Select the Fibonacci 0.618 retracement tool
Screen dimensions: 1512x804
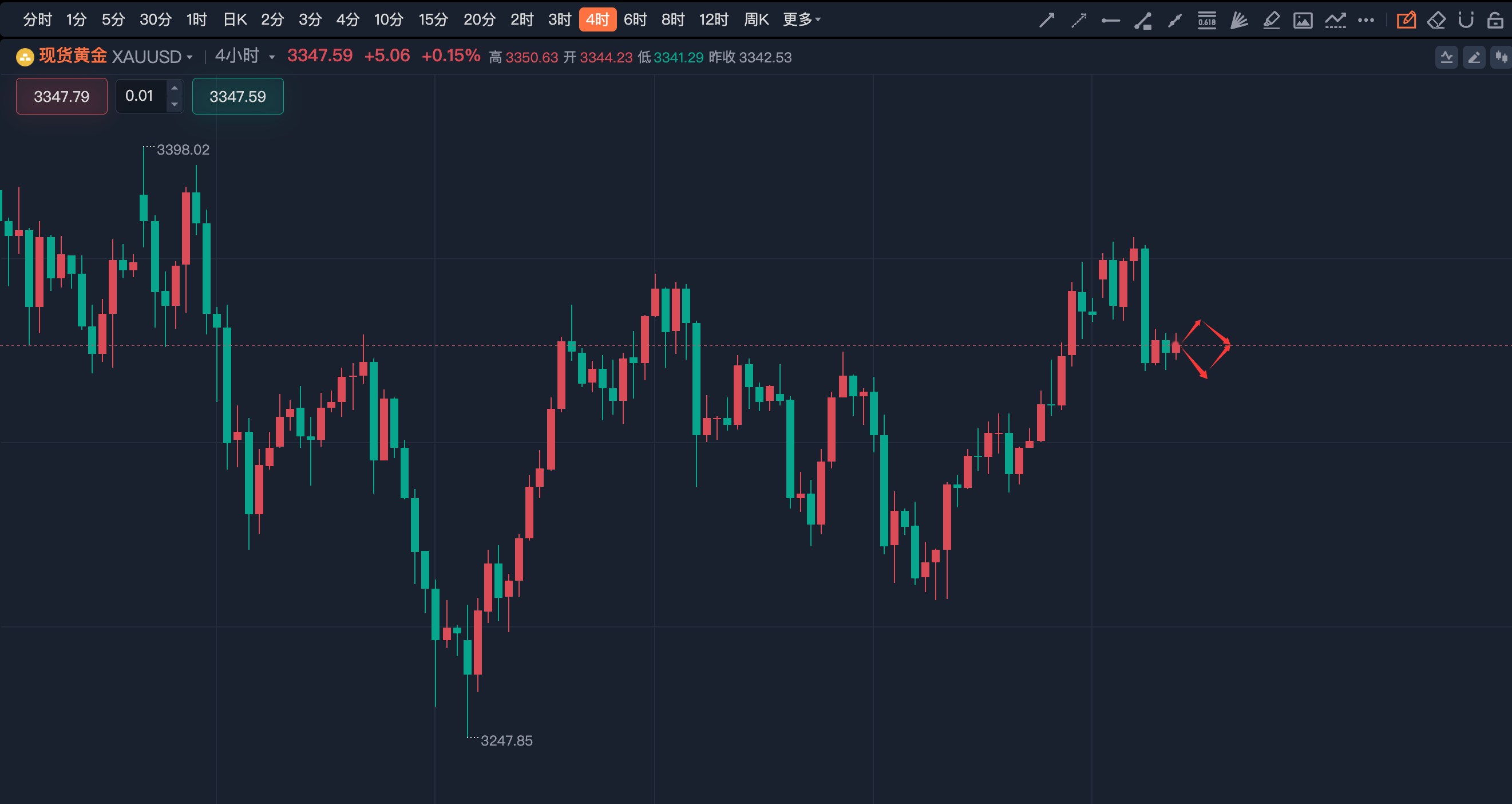1207,20
